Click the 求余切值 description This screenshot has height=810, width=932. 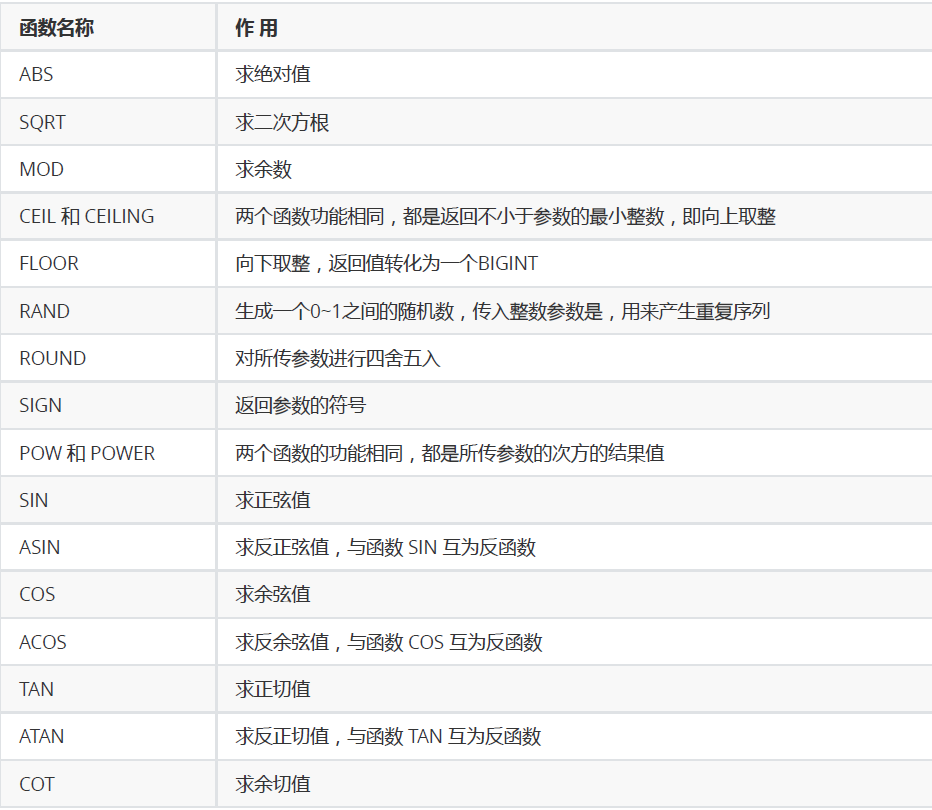(x=273, y=784)
